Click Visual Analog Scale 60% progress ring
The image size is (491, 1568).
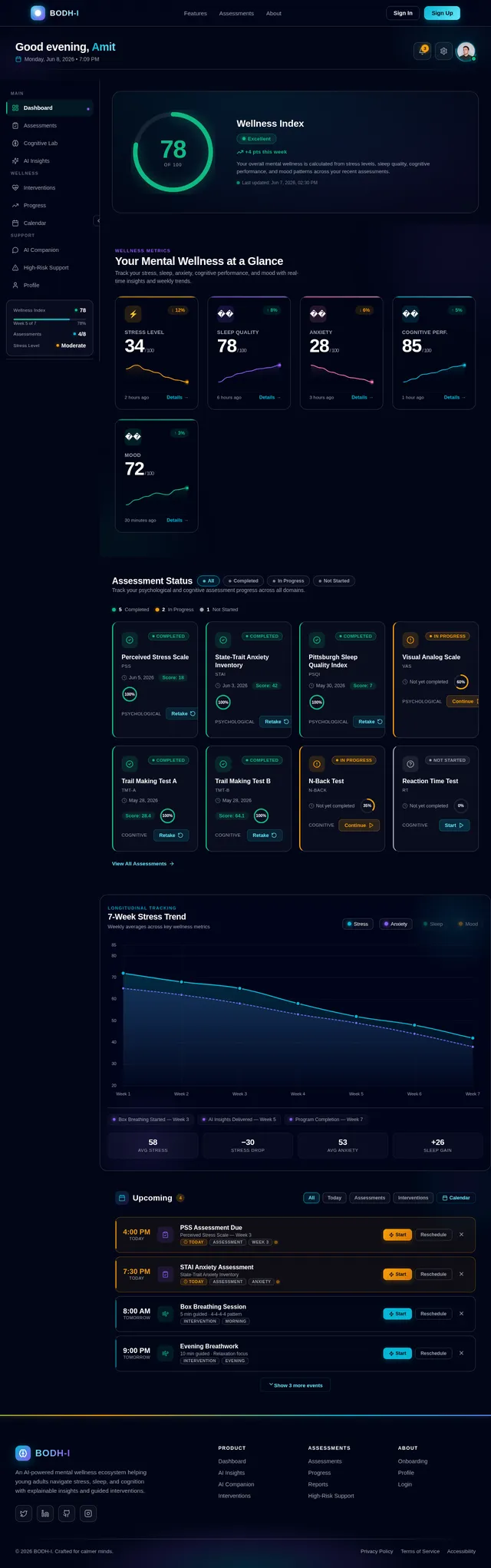click(x=461, y=682)
